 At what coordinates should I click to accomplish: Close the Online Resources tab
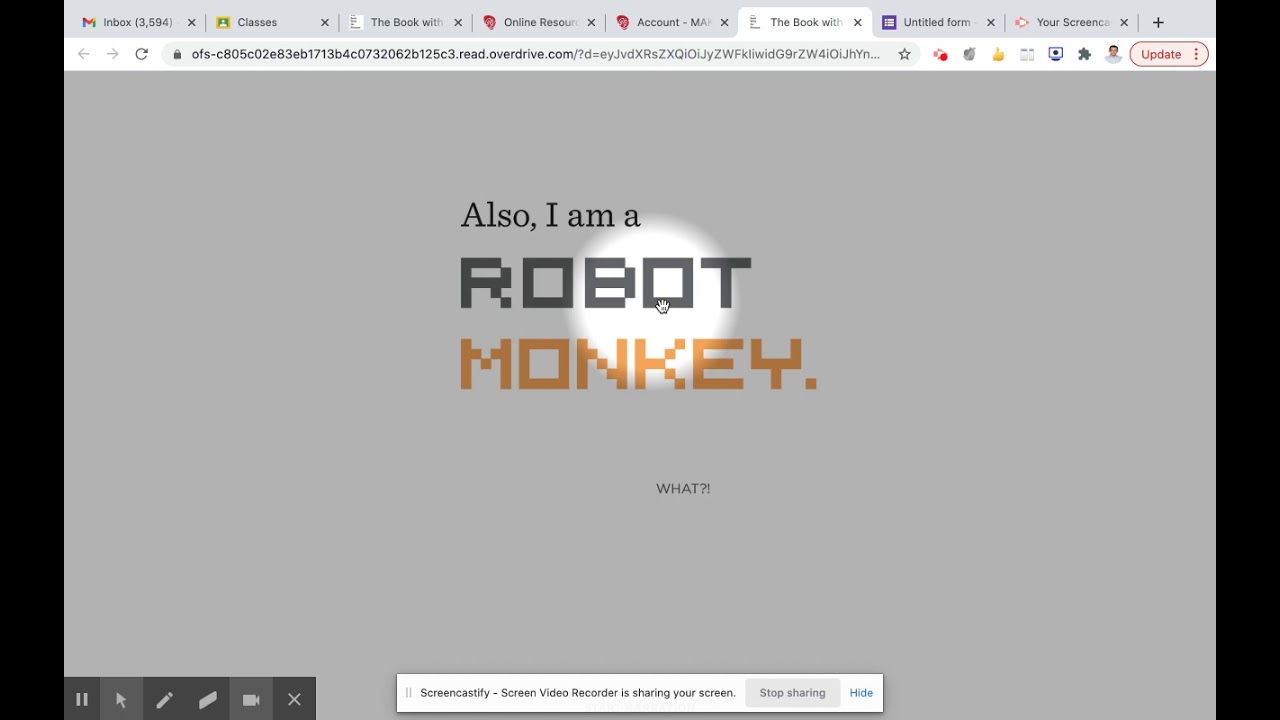[x=591, y=22]
